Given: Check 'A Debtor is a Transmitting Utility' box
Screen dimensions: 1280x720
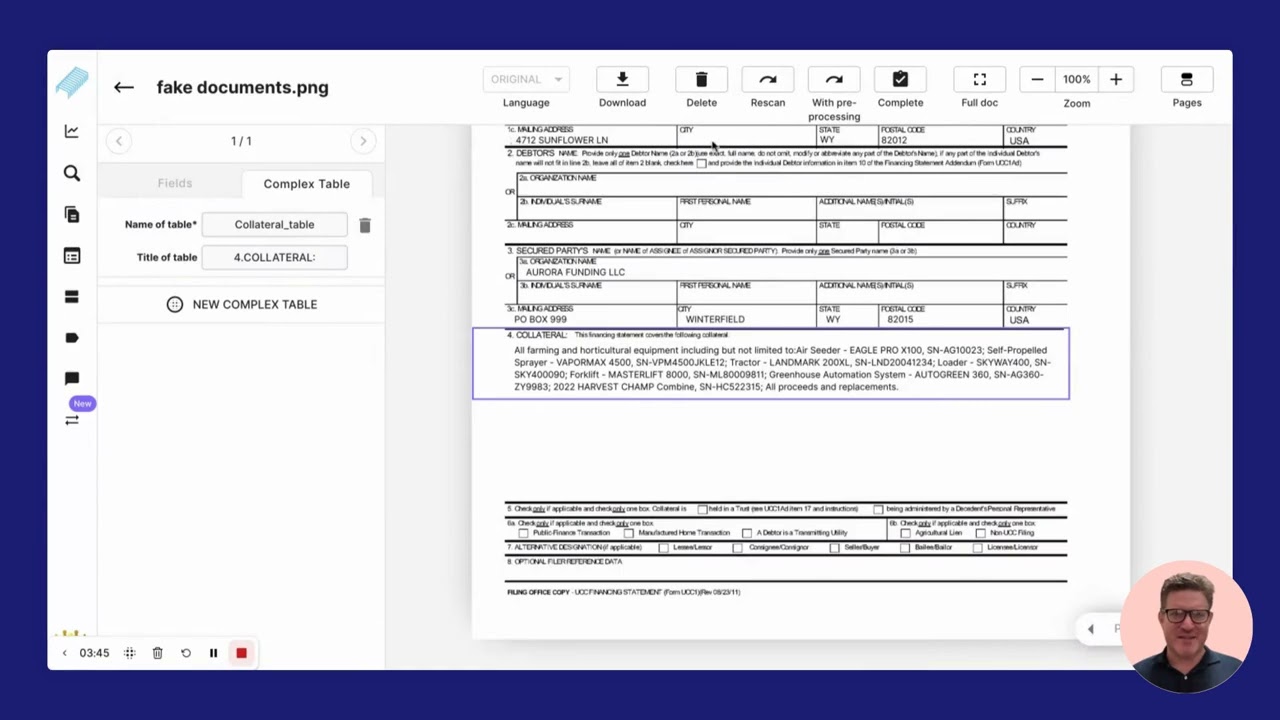Looking at the screenshot, I should pyautogui.click(x=747, y=533).
